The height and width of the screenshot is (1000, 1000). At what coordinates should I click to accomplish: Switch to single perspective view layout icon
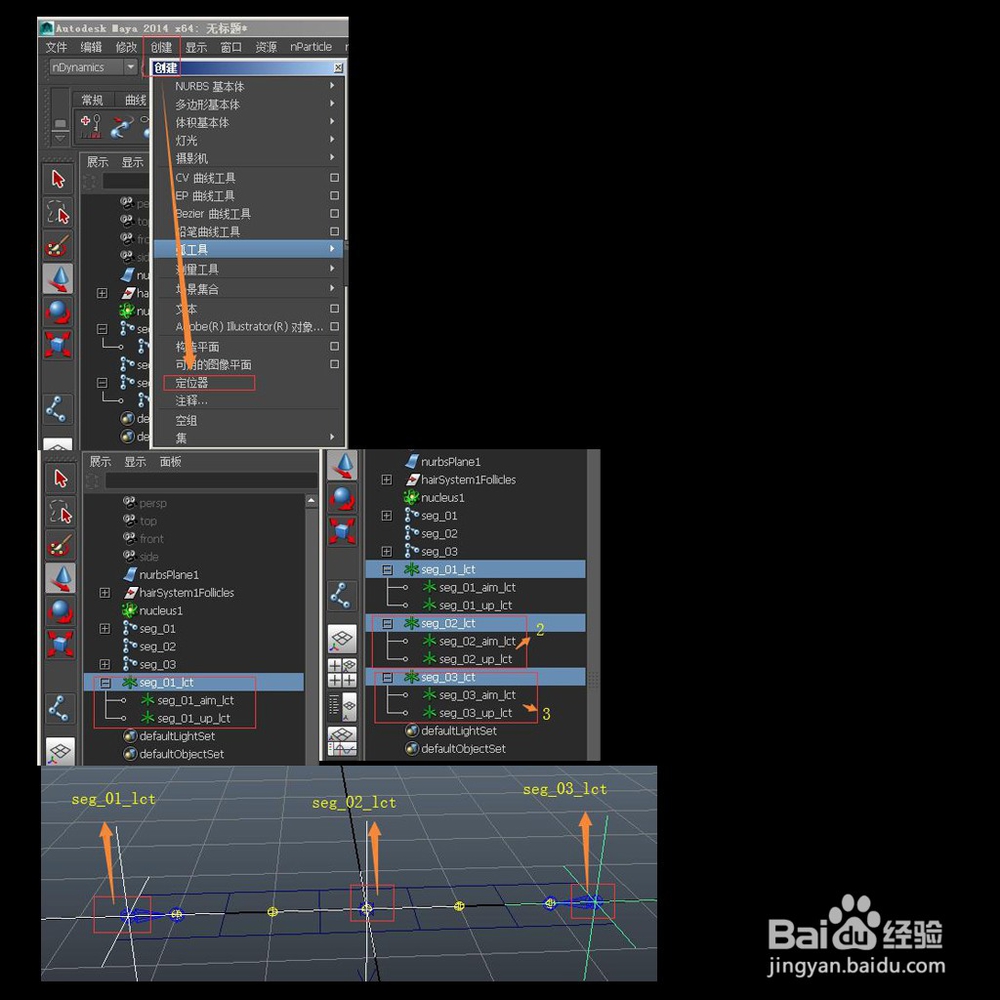click(342, 638)
